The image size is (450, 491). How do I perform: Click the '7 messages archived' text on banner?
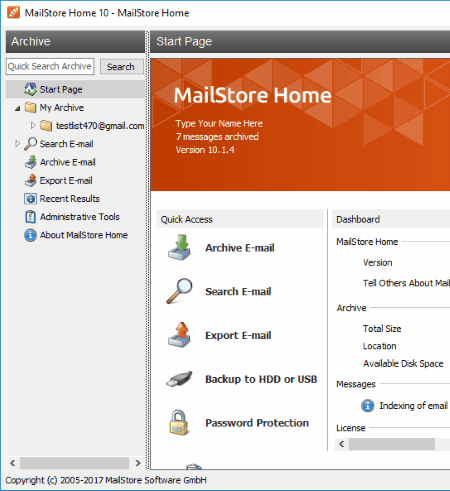point(217,137)
